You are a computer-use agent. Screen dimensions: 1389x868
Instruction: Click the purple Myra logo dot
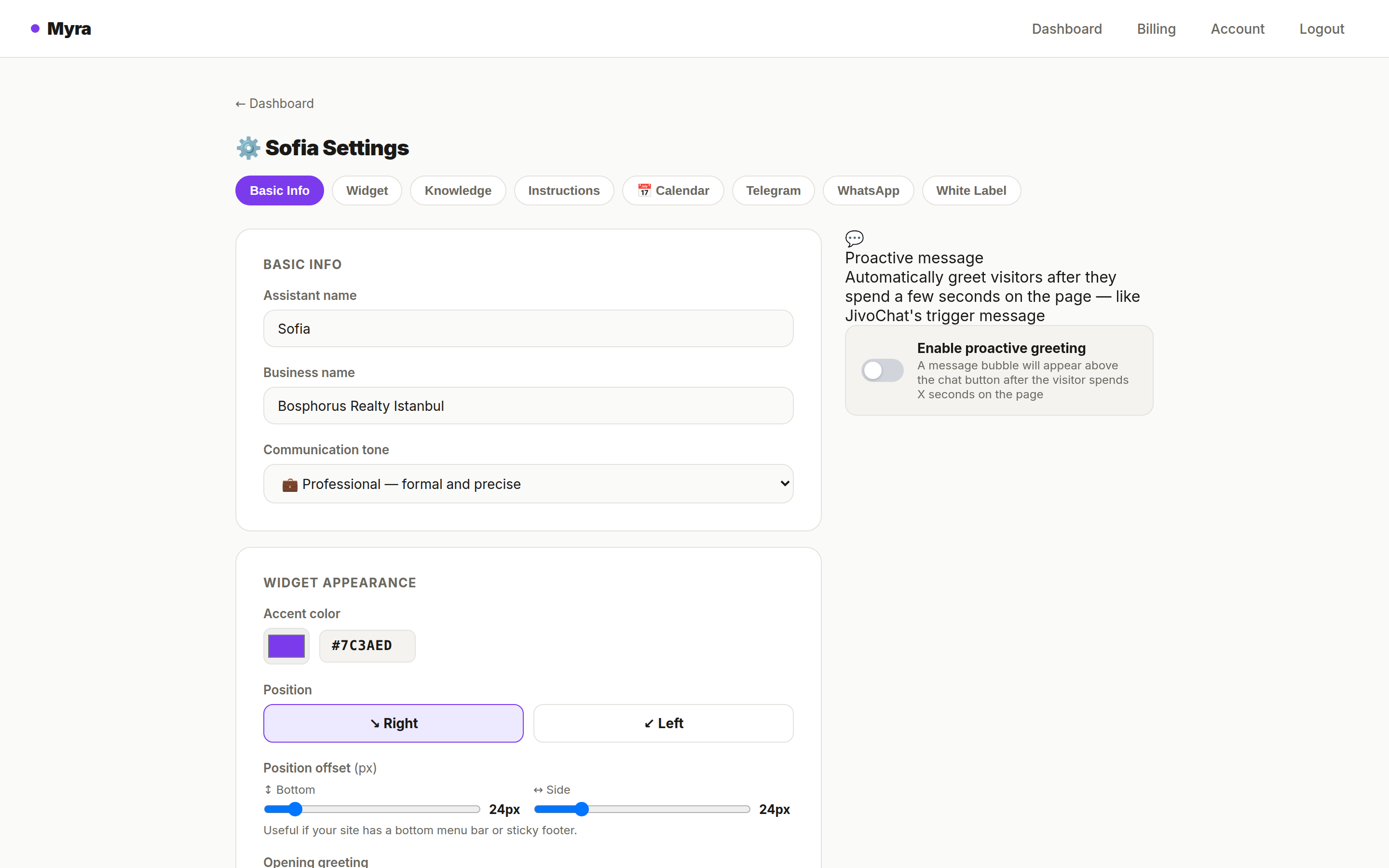(x=35, y=29)
